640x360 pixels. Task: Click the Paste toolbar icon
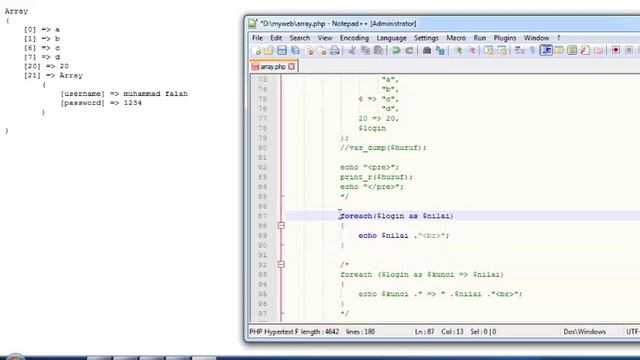coord(379,51)
